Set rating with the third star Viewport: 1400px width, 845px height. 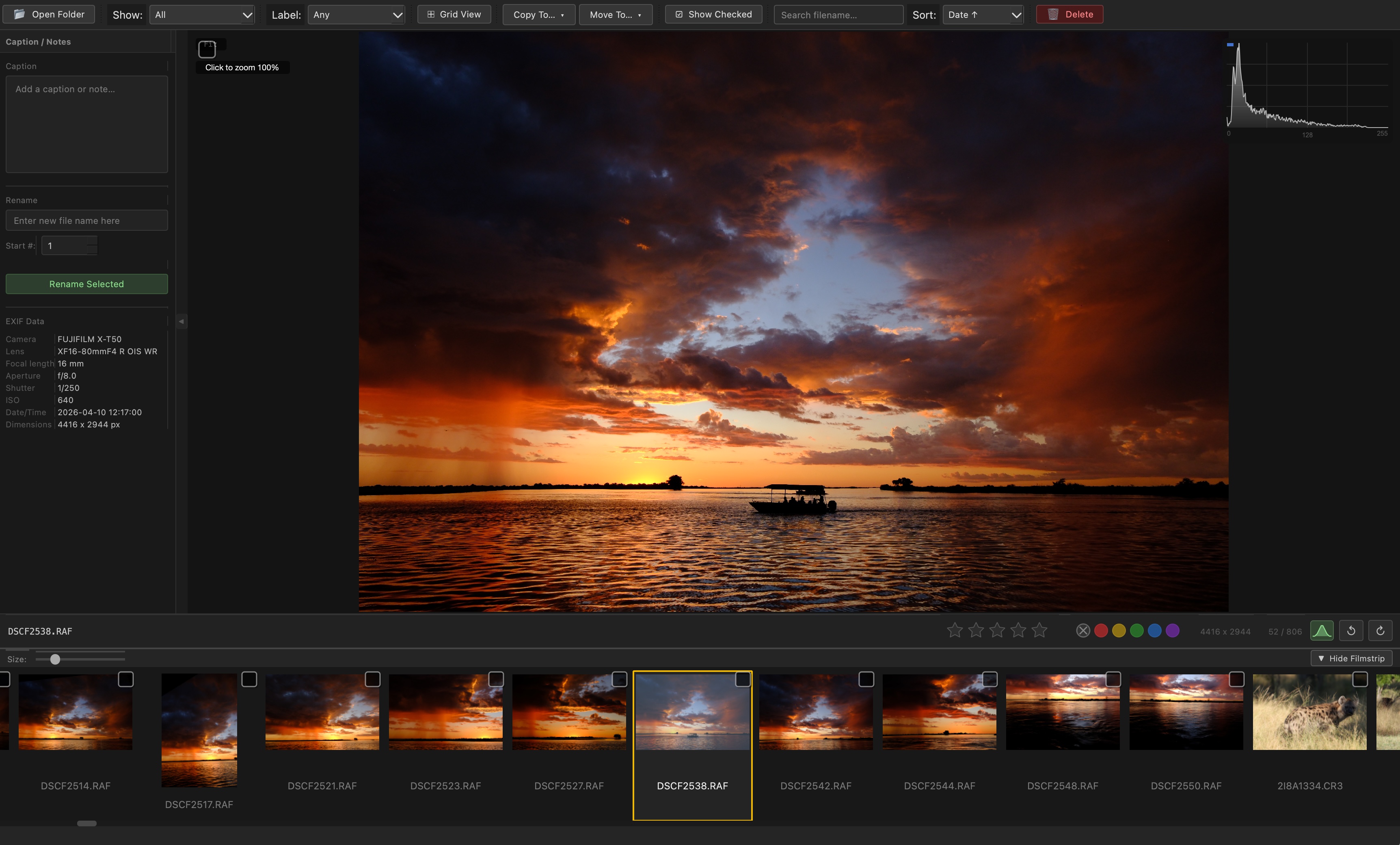pos(997,630)
